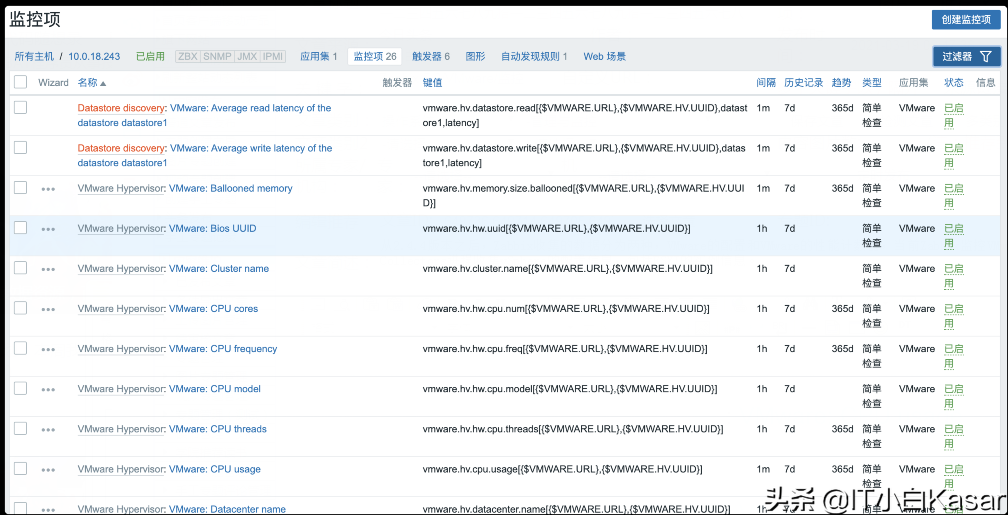Sort by the 键值 column header
This screenshot has width=1008, height=515.
pyautogui.click(x=432, y=82)
